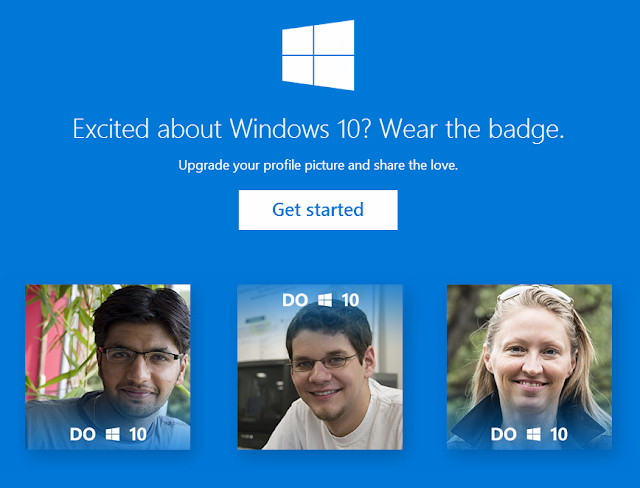Click small Windows logo in middle photo's top badge
This screenshot has width=640, height=488.
325,300
